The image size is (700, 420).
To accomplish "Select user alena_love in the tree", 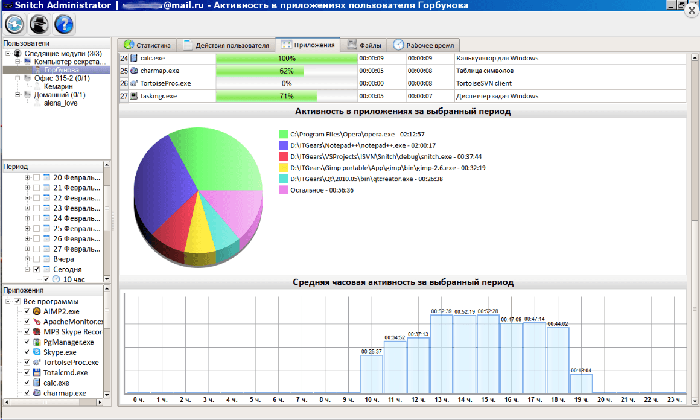I will (61, 103).
